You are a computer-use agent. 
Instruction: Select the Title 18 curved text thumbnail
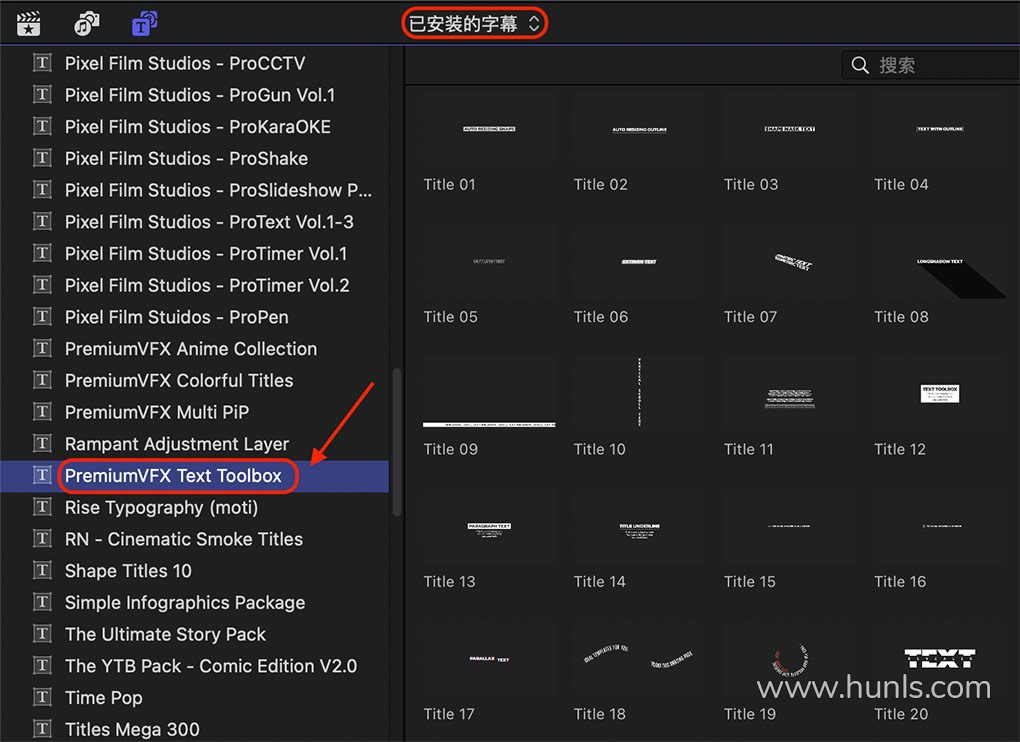[639, 659]
